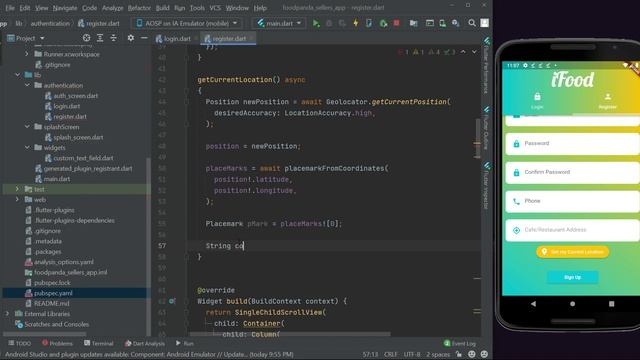The image size is (640, 360).
Task: Expand the web folder
Action: point(18,200)
